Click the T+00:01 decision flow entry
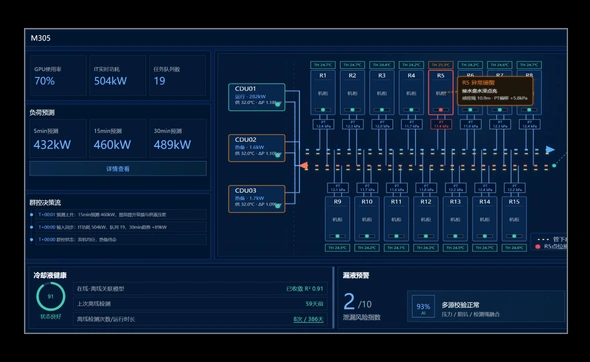 coord(121,215)
